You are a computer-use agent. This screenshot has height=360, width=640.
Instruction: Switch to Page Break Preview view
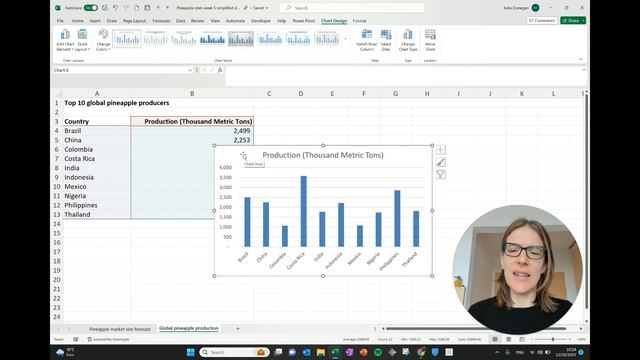click(522, 339)
